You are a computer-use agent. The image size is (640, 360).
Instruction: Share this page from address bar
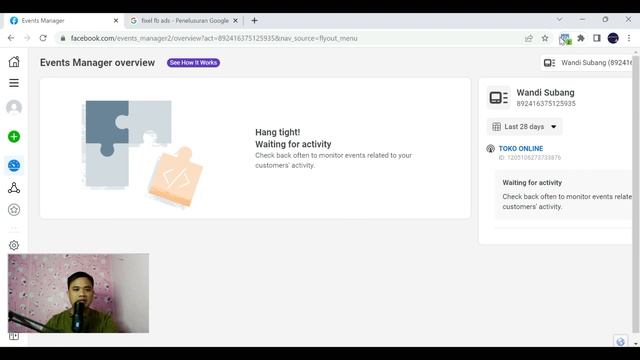point(529,38)
